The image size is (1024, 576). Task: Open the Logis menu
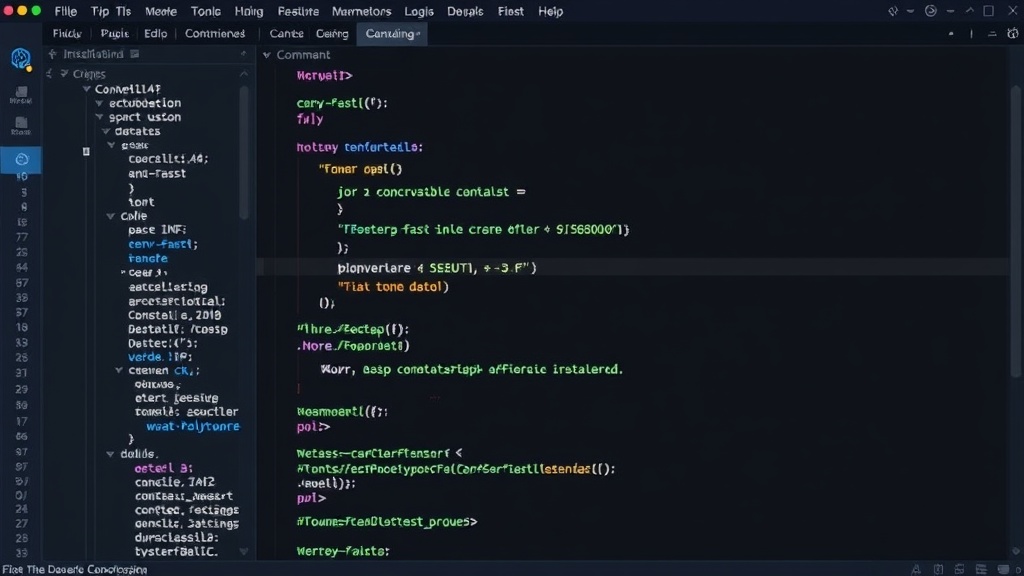[419, 12]
